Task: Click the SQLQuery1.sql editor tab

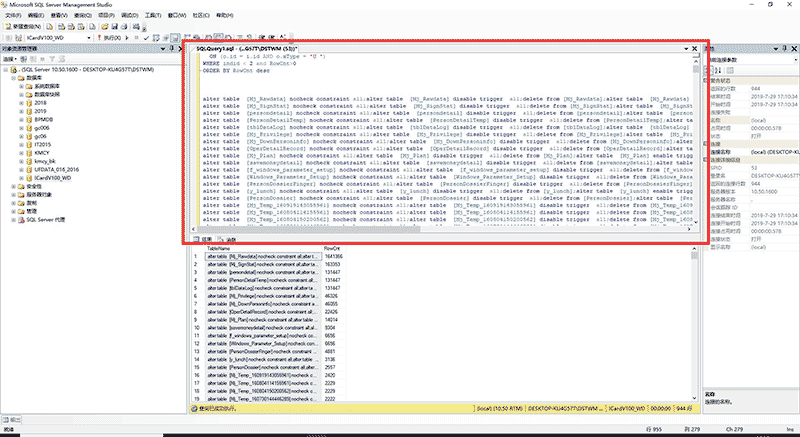Action: [x=247, y=49]
